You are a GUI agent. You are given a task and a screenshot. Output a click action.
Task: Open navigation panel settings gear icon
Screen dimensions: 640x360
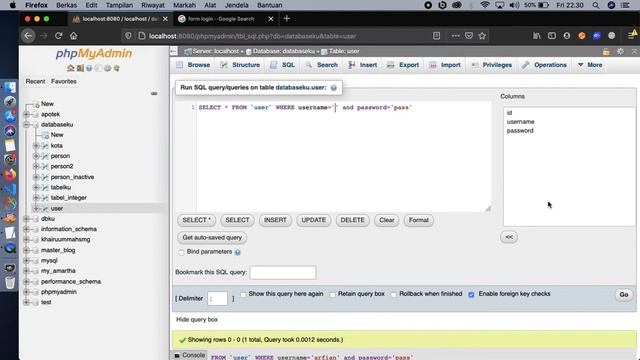107,68
